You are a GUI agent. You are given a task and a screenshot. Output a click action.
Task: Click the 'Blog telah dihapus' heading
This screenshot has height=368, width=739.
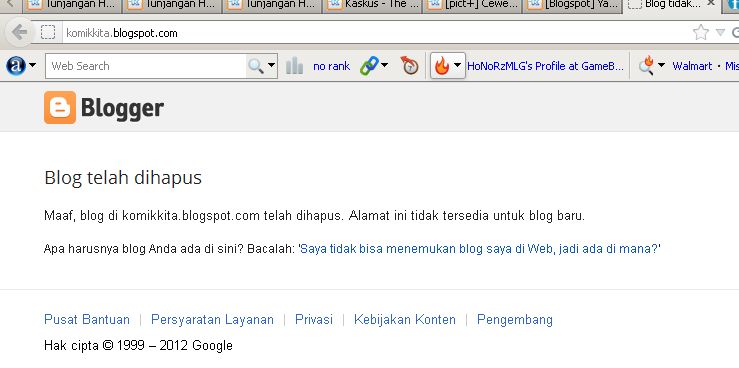click(123, 178)
